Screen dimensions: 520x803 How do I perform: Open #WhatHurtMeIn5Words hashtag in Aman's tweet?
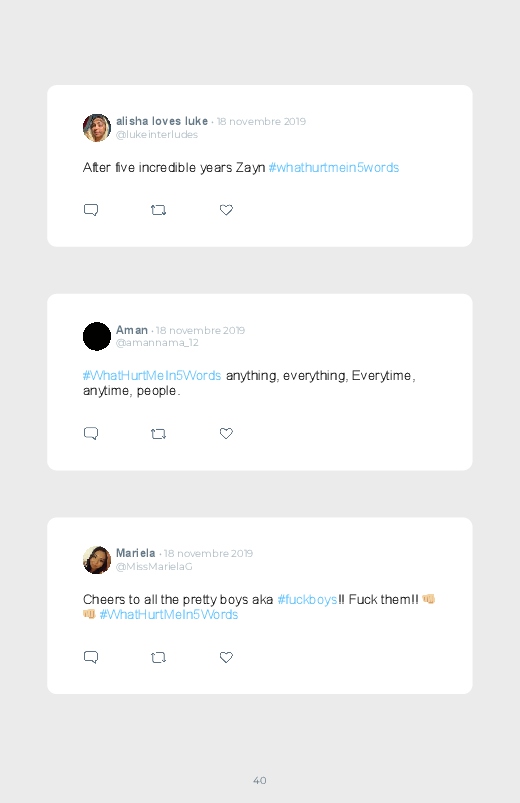(152, 376)
